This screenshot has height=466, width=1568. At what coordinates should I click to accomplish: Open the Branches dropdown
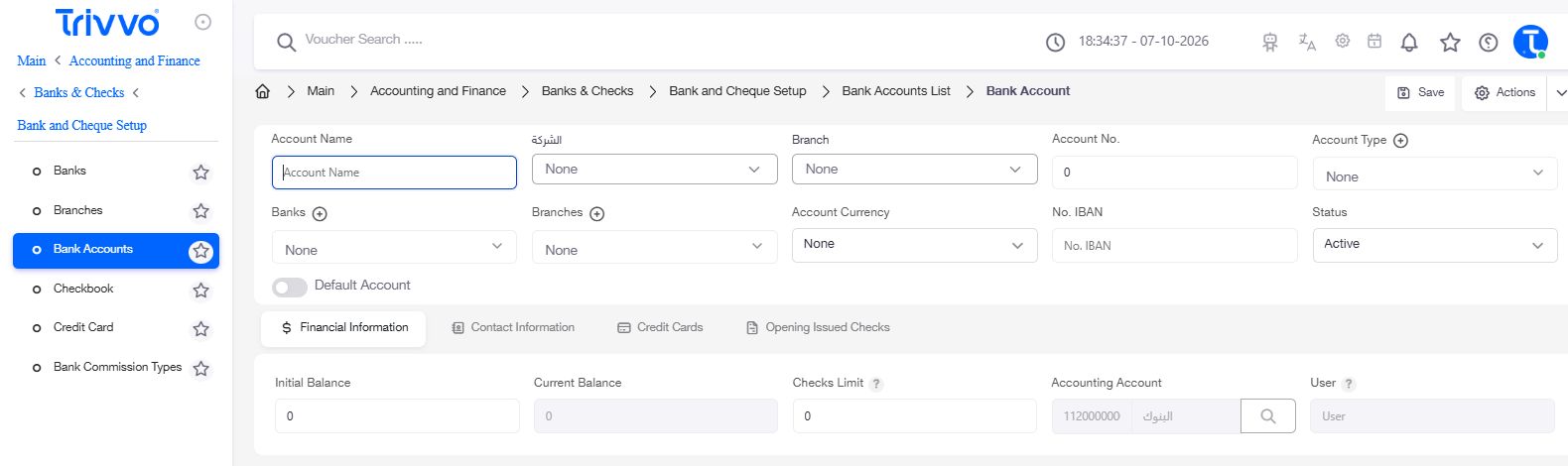[654, 248]
